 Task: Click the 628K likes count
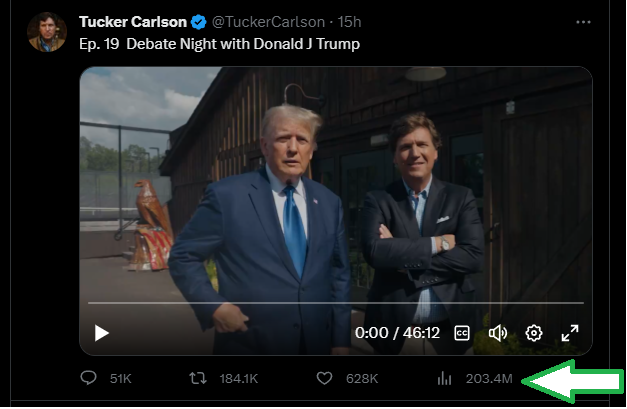361,379
